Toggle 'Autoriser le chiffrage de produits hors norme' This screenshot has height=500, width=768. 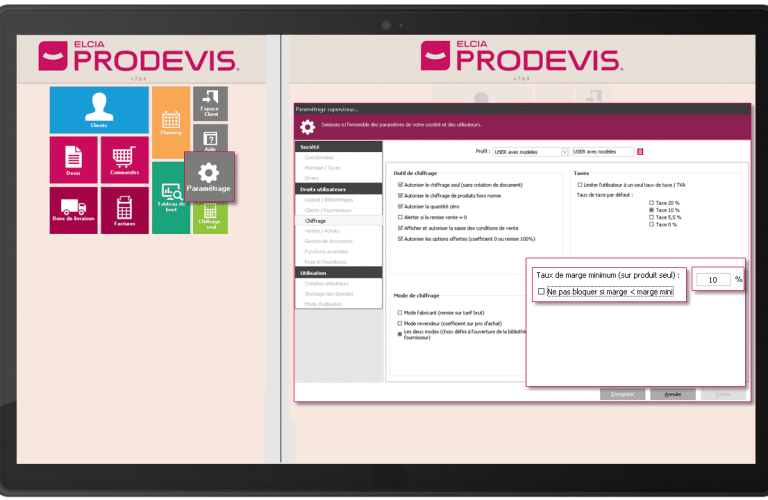[400, 195]
